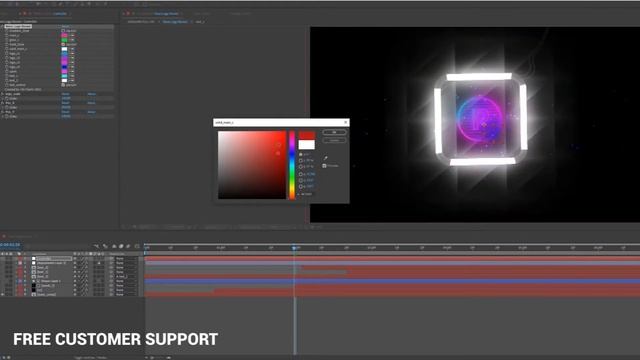640x360 pixels.
Task: Toggle the checkbox directly above the pink swatch
Action: click(x=63, y=31)
